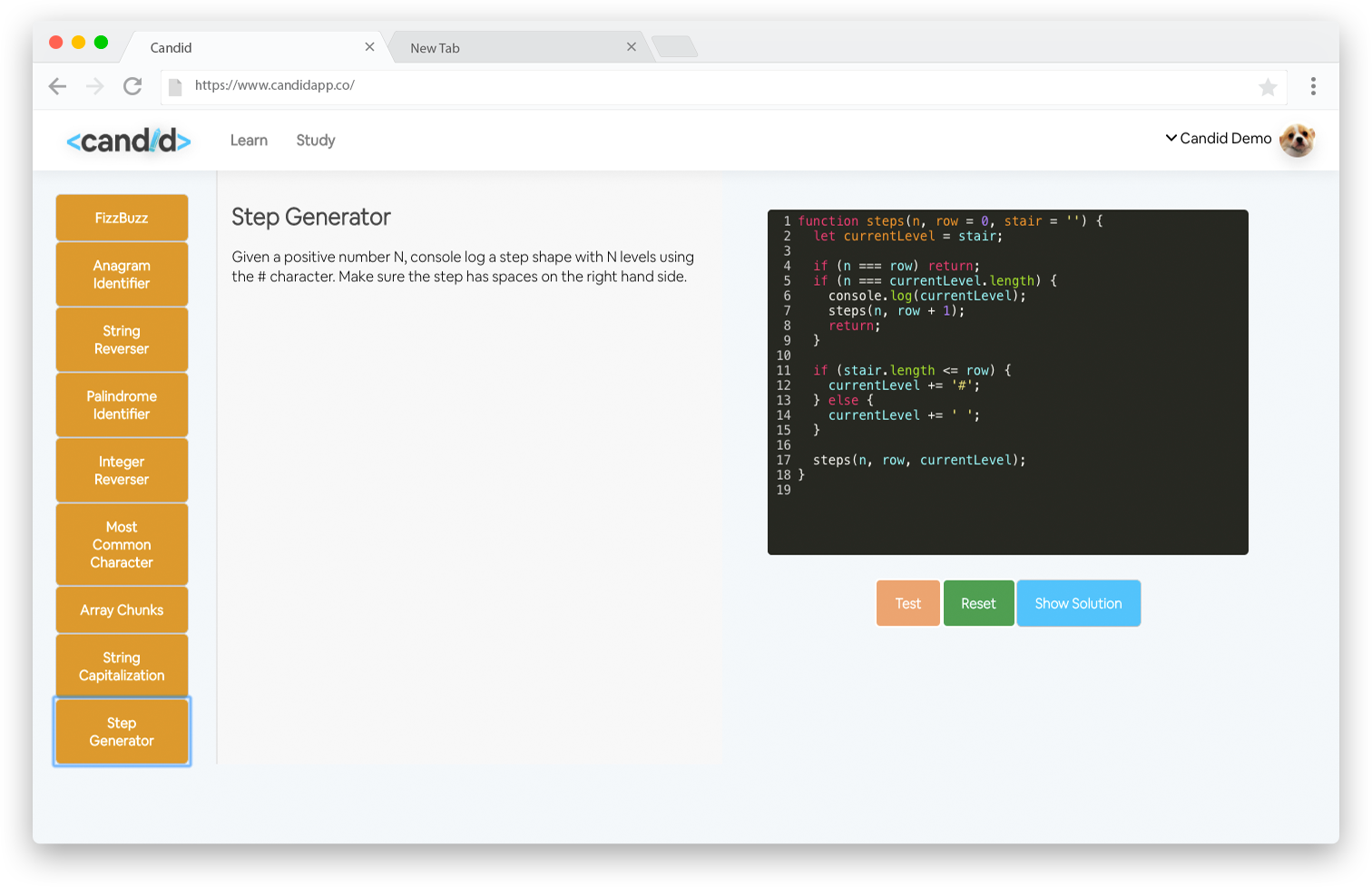The height and width of the screenshot is (887, 1372).
Task: Open the dog avatar profile picture
Action: pyautogui.click(x=1297, y=140)
